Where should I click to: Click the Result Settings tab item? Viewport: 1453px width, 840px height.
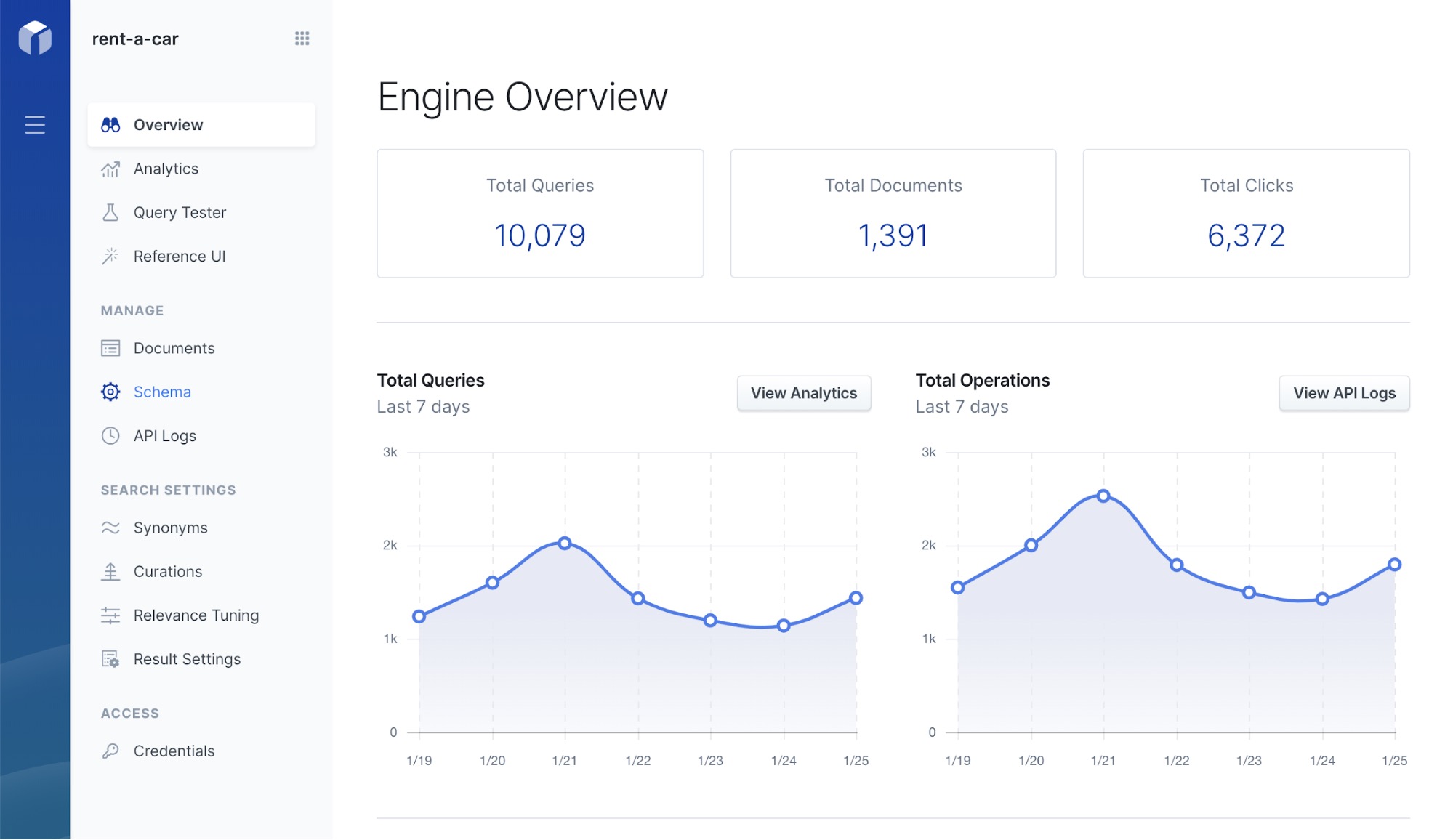coord(187,657)
